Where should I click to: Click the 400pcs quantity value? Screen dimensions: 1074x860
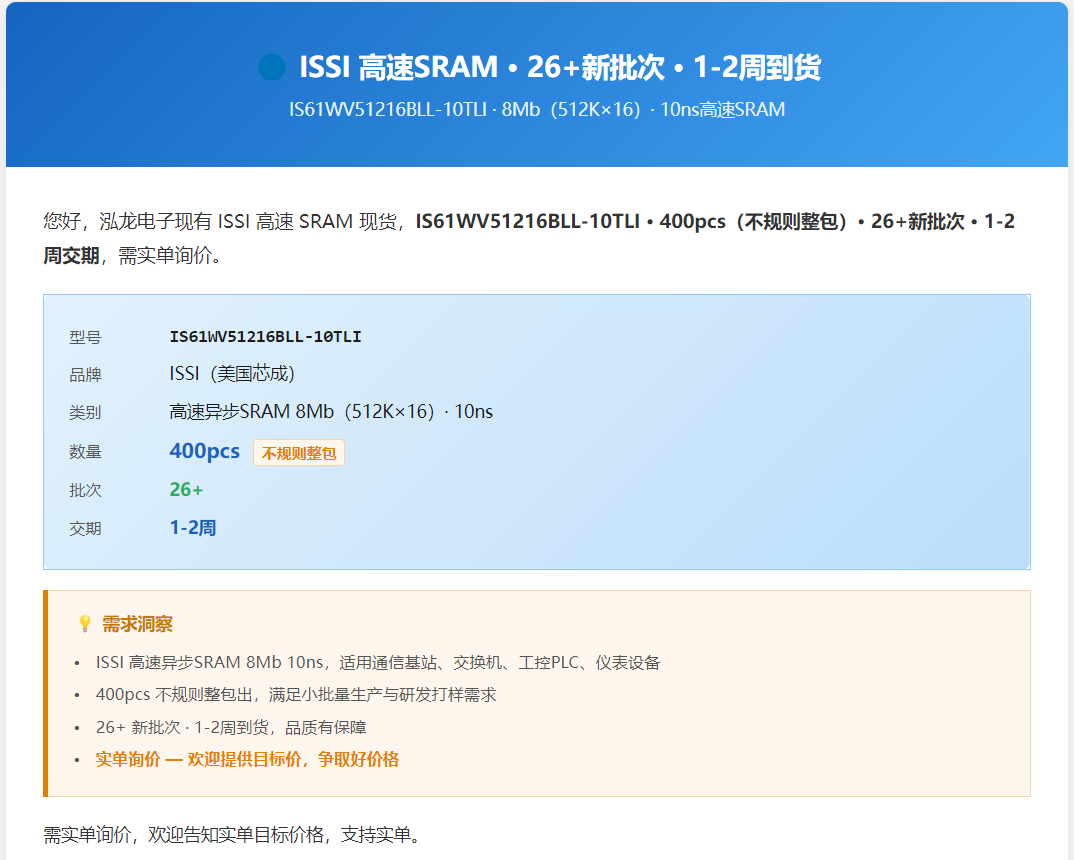point(205,451)
